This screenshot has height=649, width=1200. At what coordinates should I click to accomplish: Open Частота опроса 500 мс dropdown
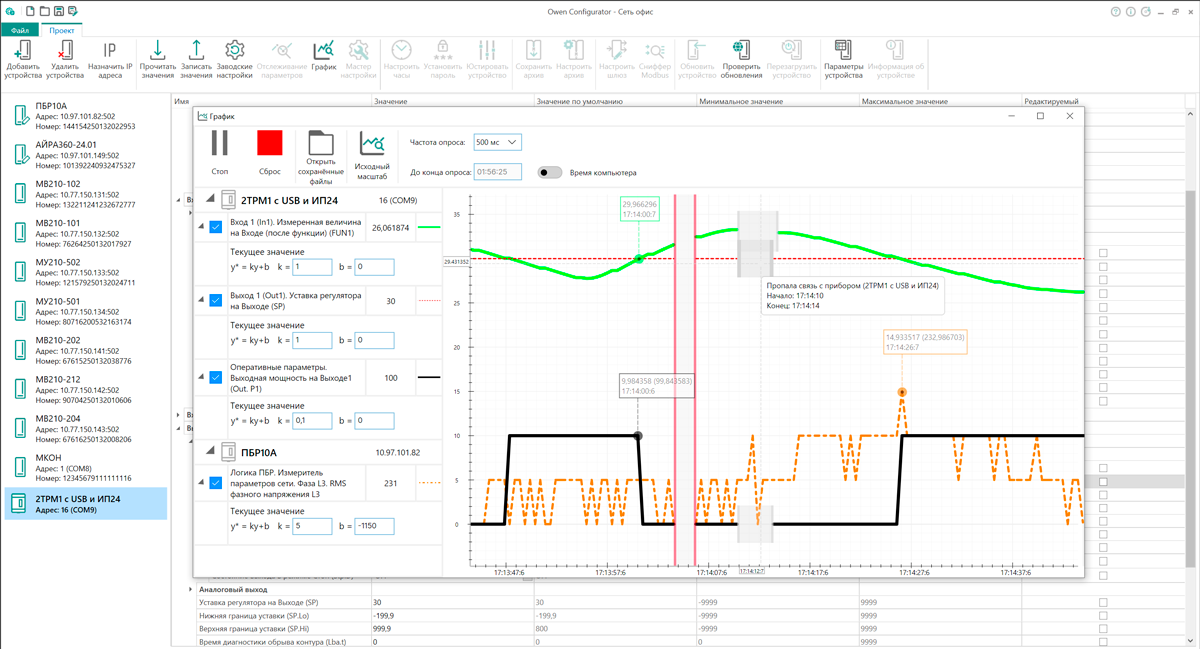[x=497, y=143]
